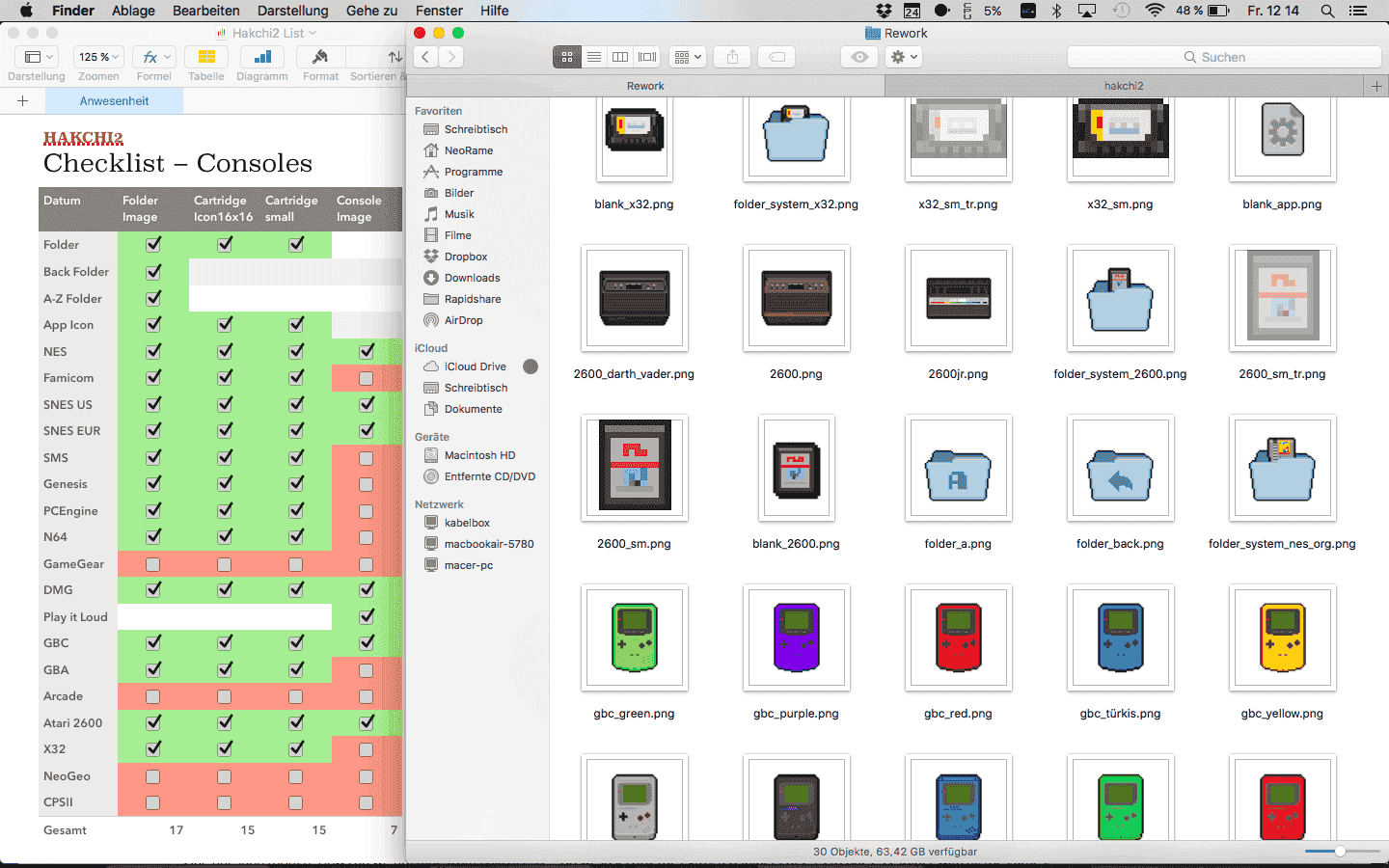The width and height of the screenshot is (1389, 868).
Task: Open the Ablage menu
Action: [x=133, y=11]
